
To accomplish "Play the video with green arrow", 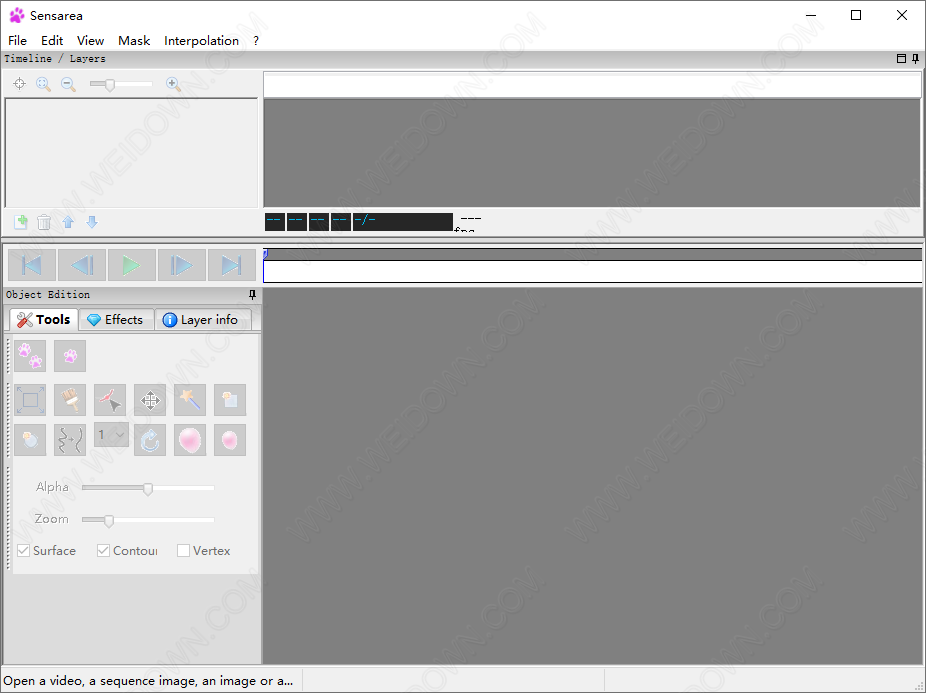I will (x=132, y=265).
